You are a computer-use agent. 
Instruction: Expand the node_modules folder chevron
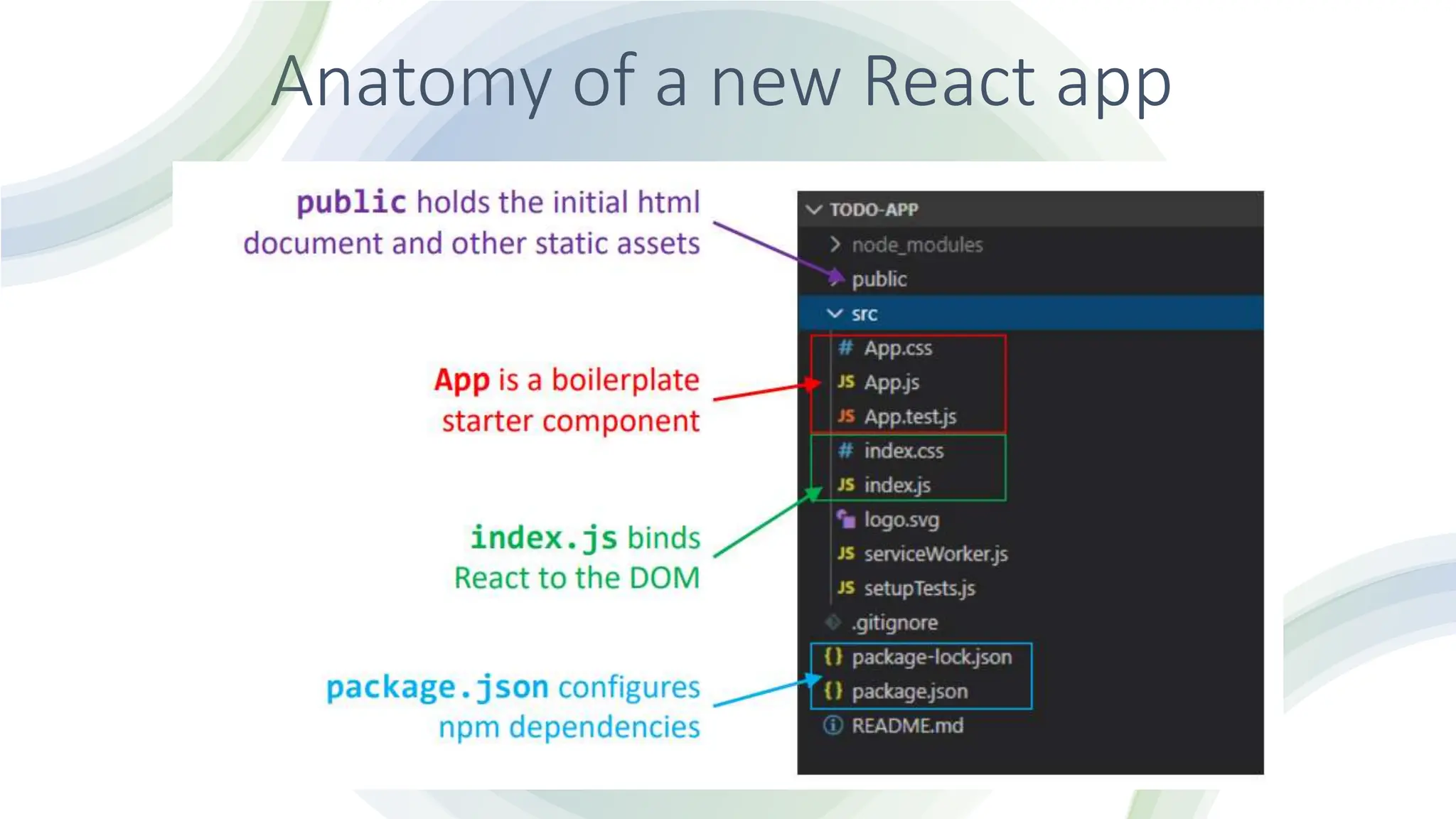[x=835, y=245]
